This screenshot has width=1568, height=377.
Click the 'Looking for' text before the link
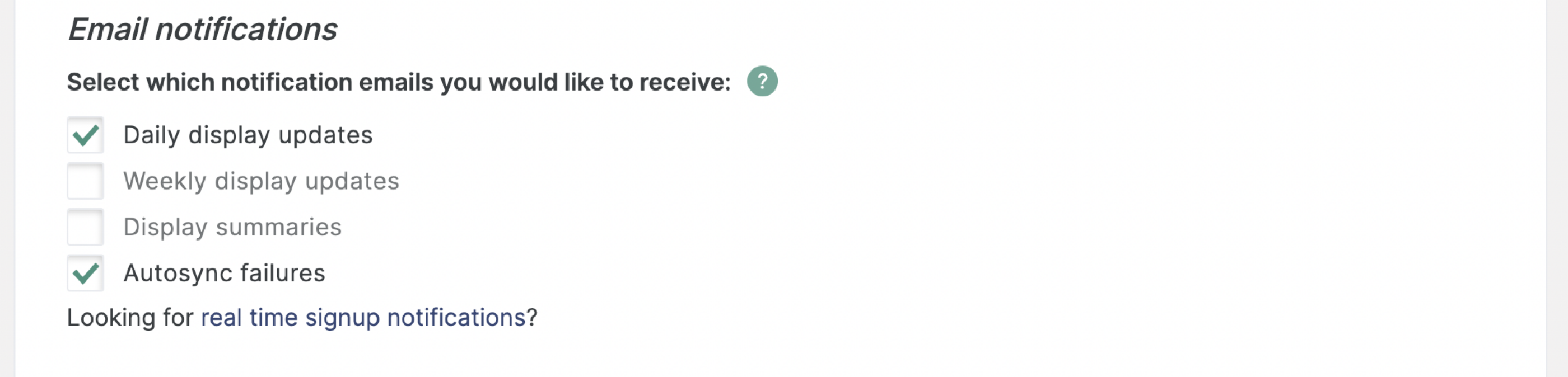(x=130, y=317)
